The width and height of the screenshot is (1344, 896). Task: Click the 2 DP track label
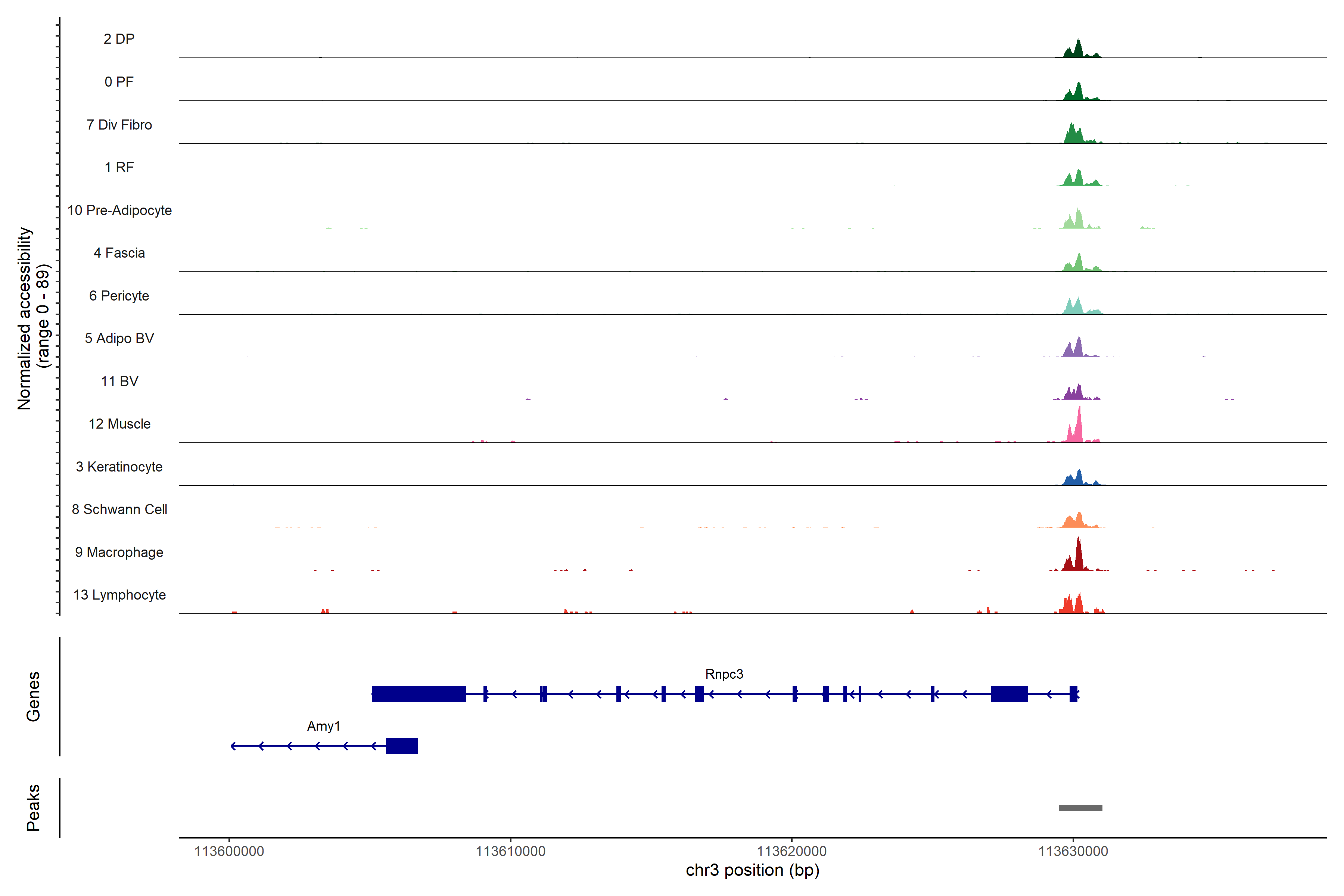119,39
